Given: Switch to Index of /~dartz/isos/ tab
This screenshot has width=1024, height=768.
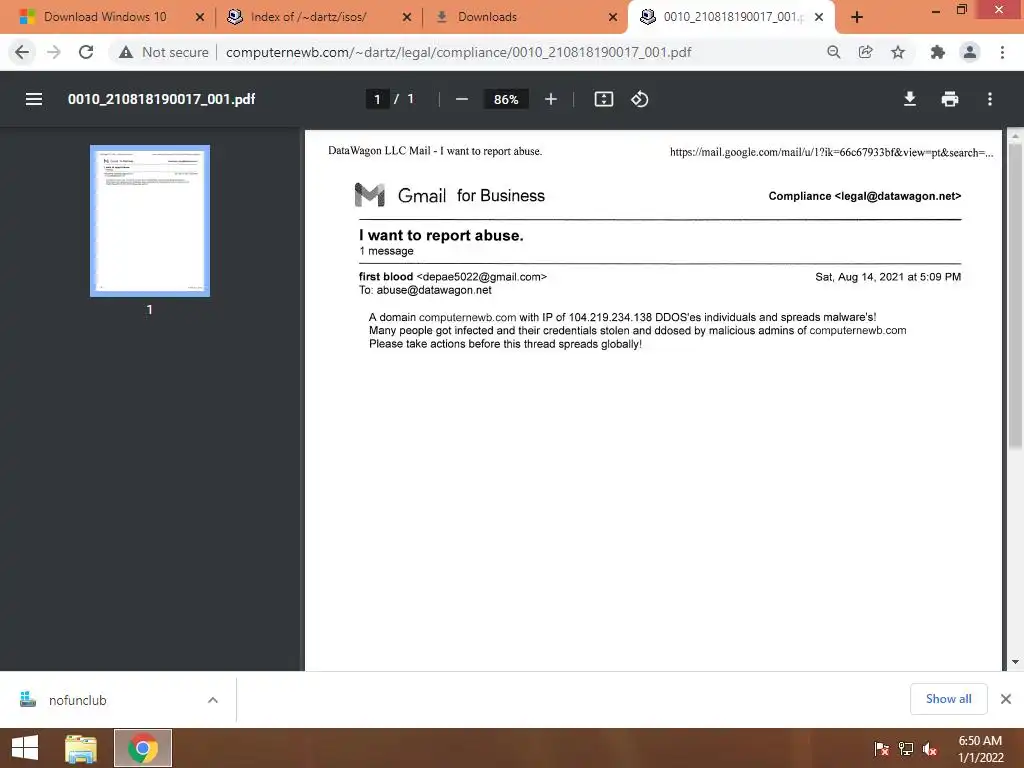Looking at the screenshot, I should tap(308, 17).
